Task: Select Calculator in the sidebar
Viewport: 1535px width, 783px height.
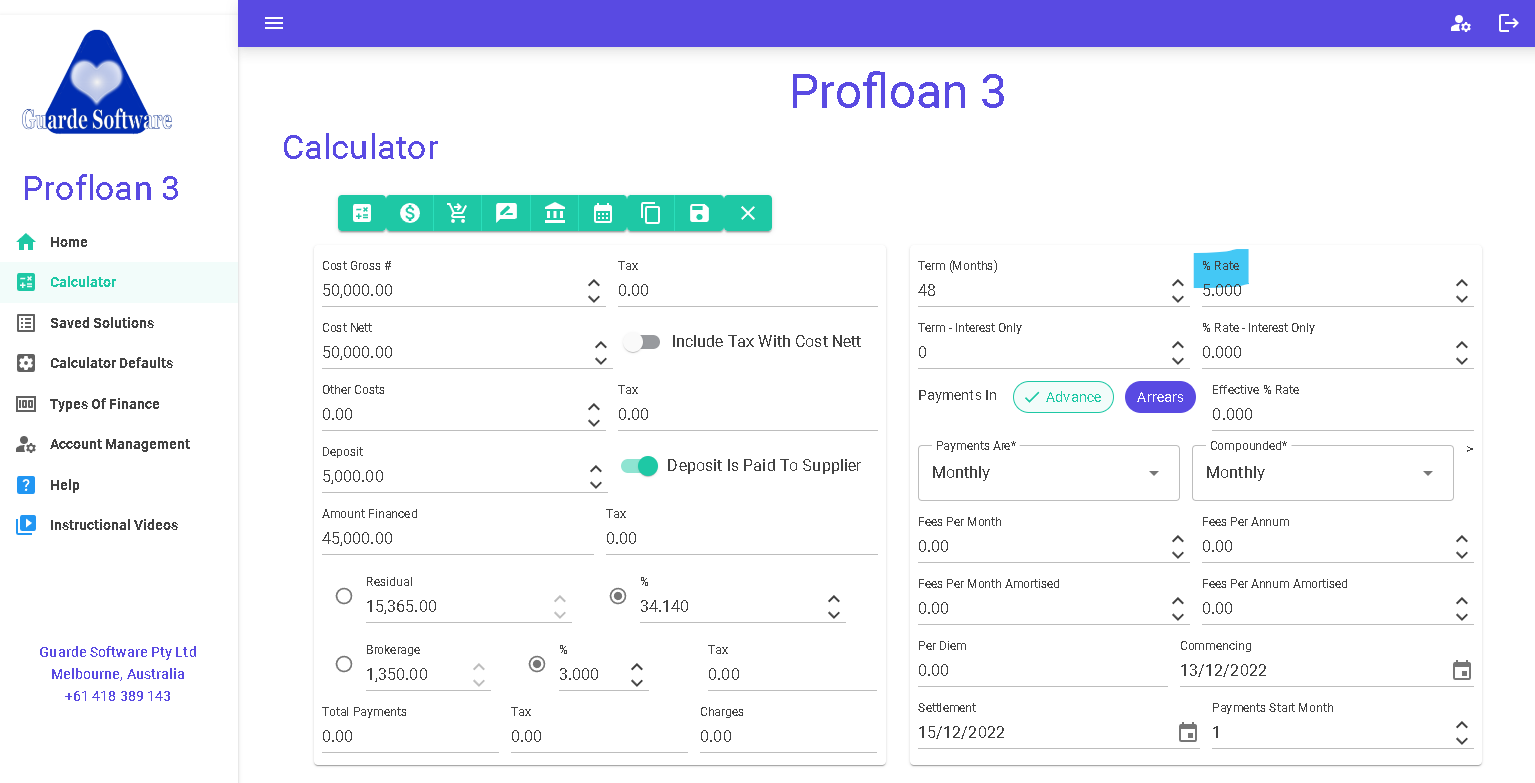Action: [119, 282]
